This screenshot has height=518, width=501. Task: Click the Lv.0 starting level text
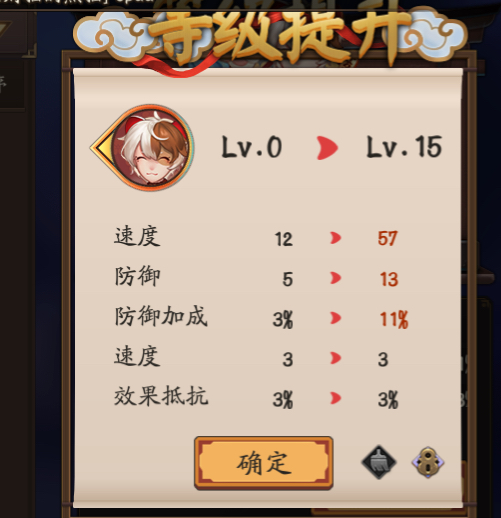pyautogui.click(x=252, y=147)
